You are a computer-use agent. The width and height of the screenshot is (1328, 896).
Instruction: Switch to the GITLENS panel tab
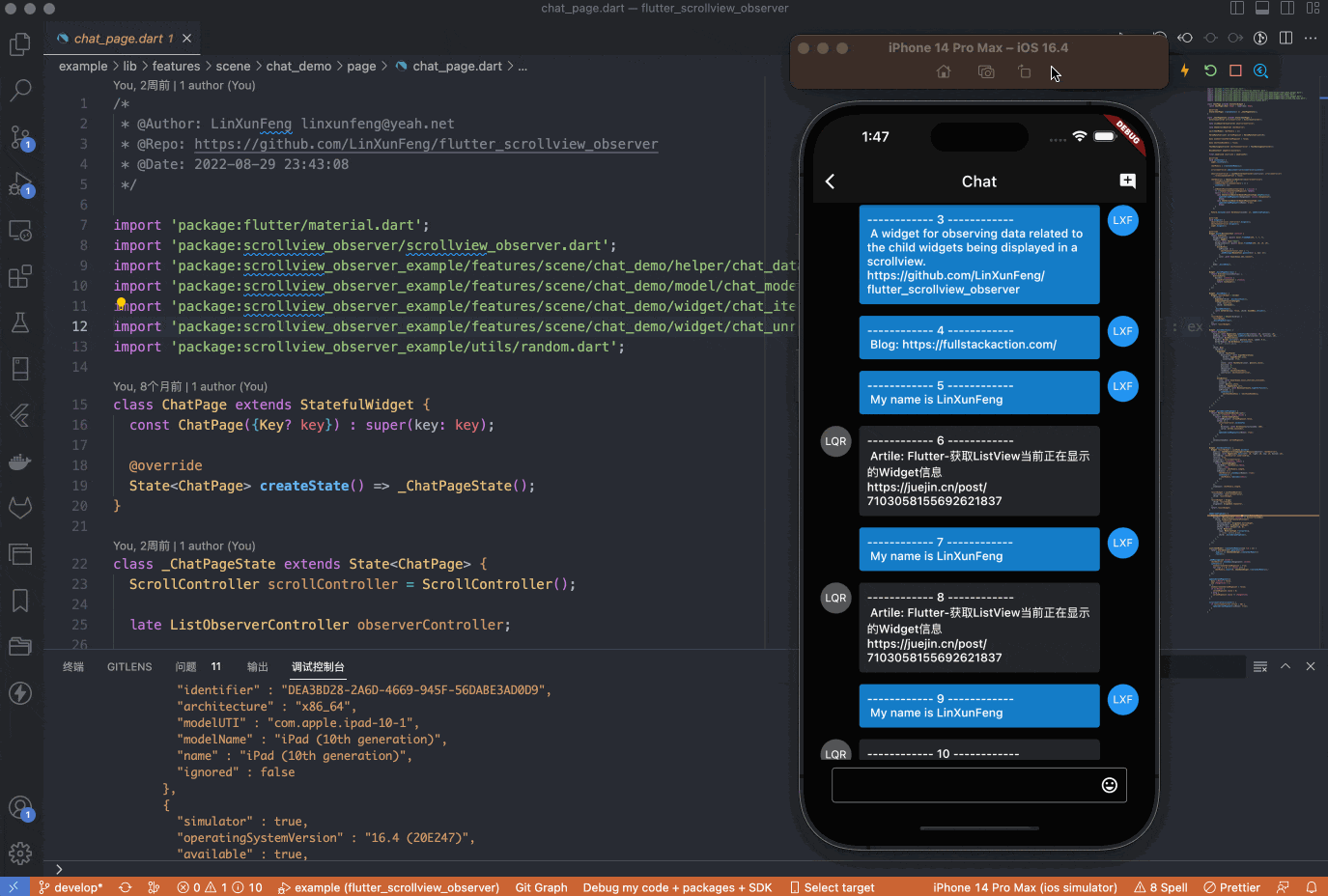[x=129, y=666]
